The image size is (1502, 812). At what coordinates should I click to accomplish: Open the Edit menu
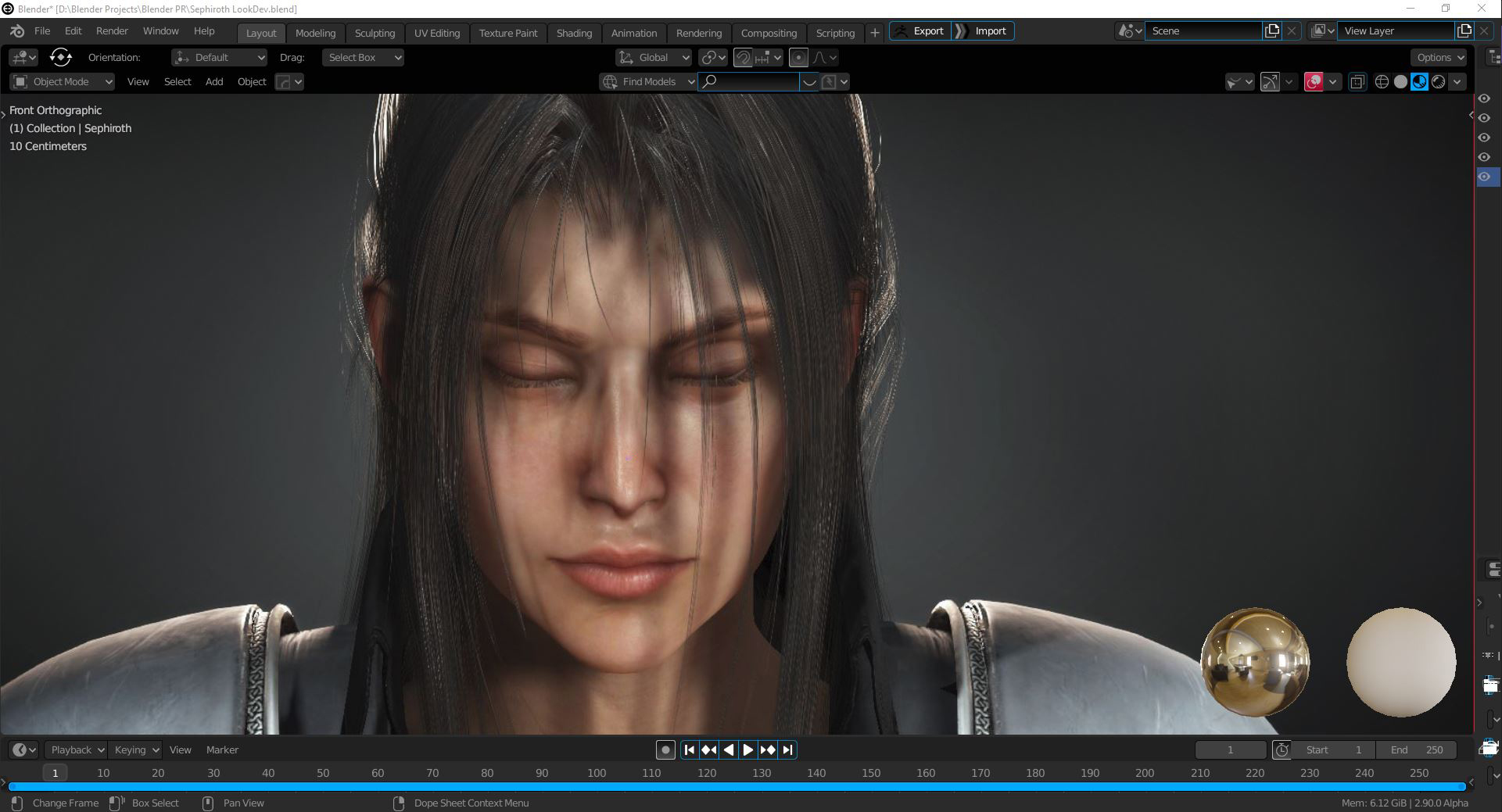[73, 31]
